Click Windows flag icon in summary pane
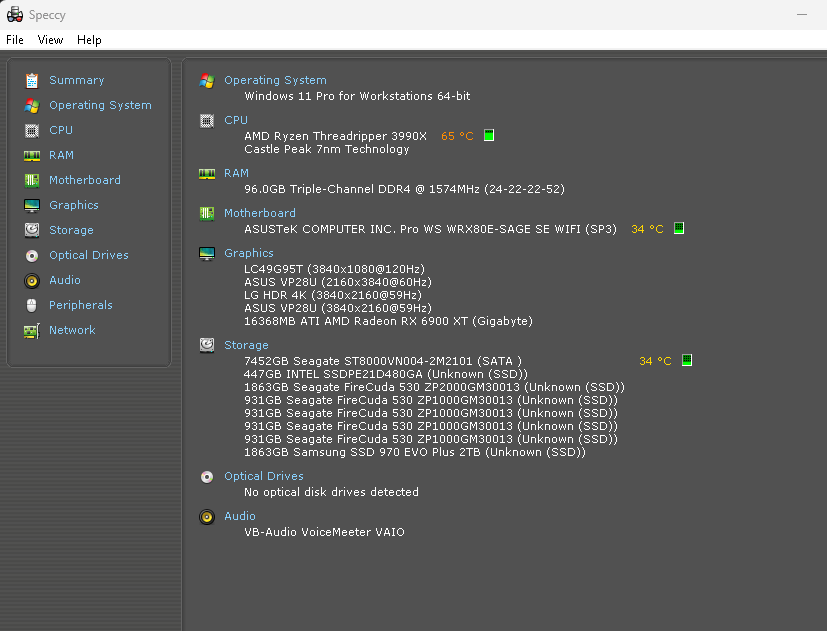The image size is (827, 631). 207,81
